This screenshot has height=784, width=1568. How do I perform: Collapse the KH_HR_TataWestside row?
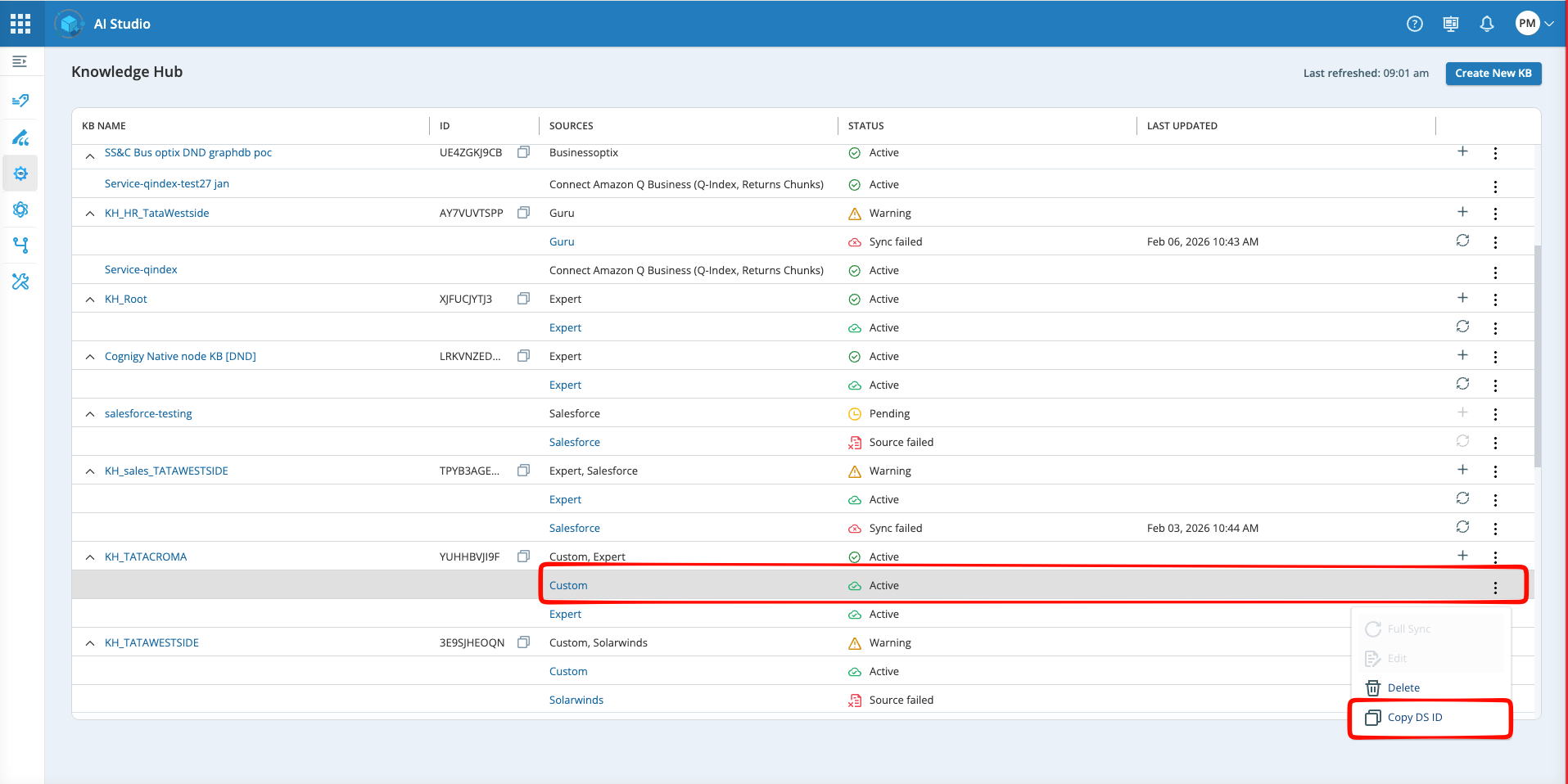click(90, 214)
